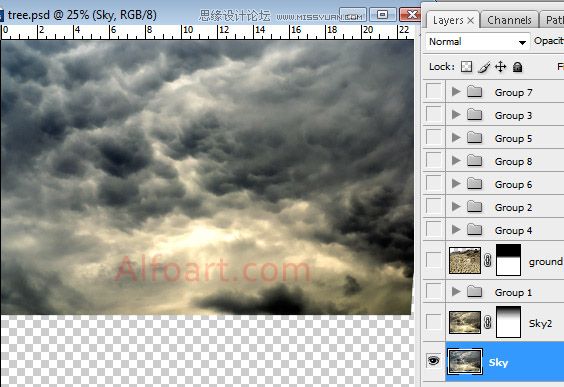Click the Sky layer thumbnail
The image size is (564, 387).
(x=464, y=361)
